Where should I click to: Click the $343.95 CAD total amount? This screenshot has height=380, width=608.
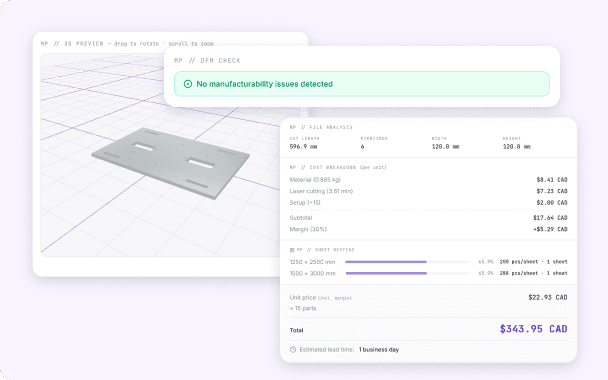534,329
